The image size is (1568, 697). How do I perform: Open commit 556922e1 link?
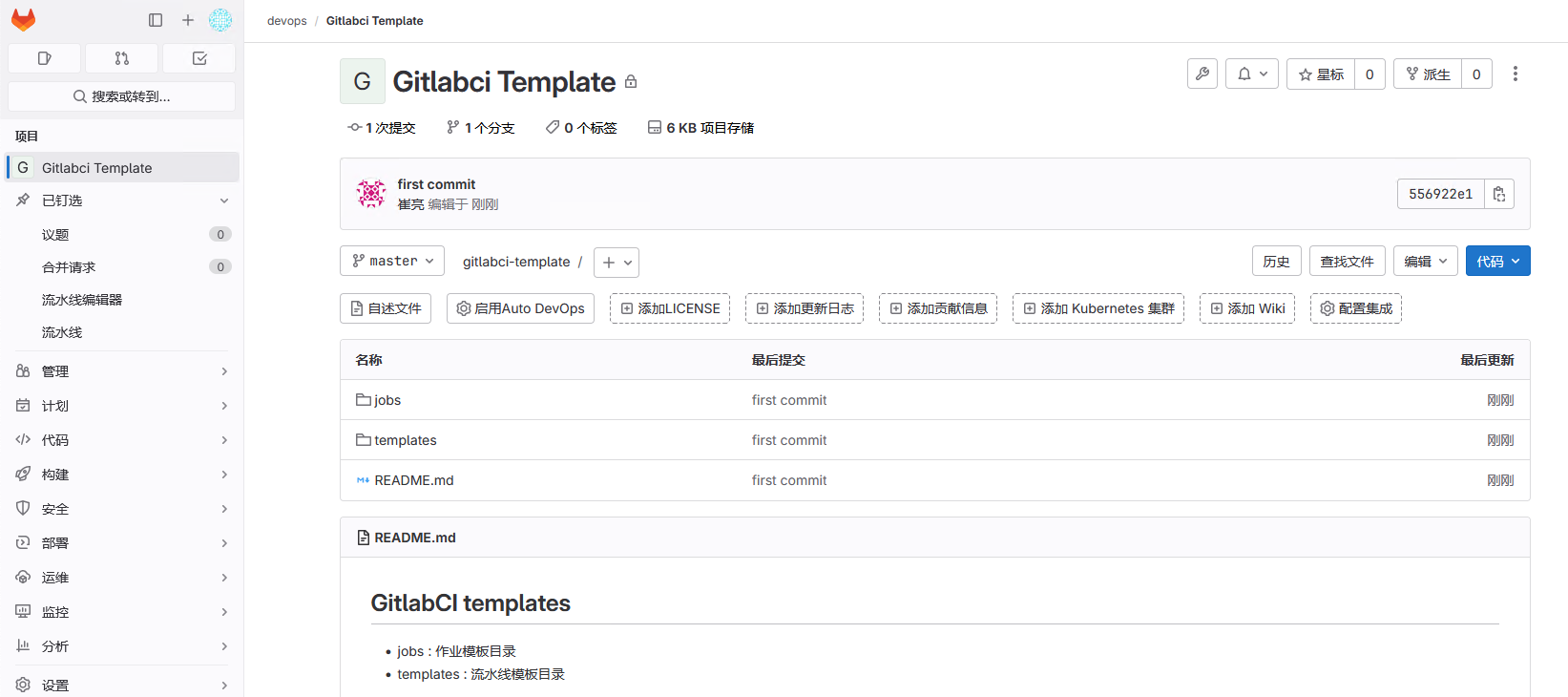pos(1441,194)
